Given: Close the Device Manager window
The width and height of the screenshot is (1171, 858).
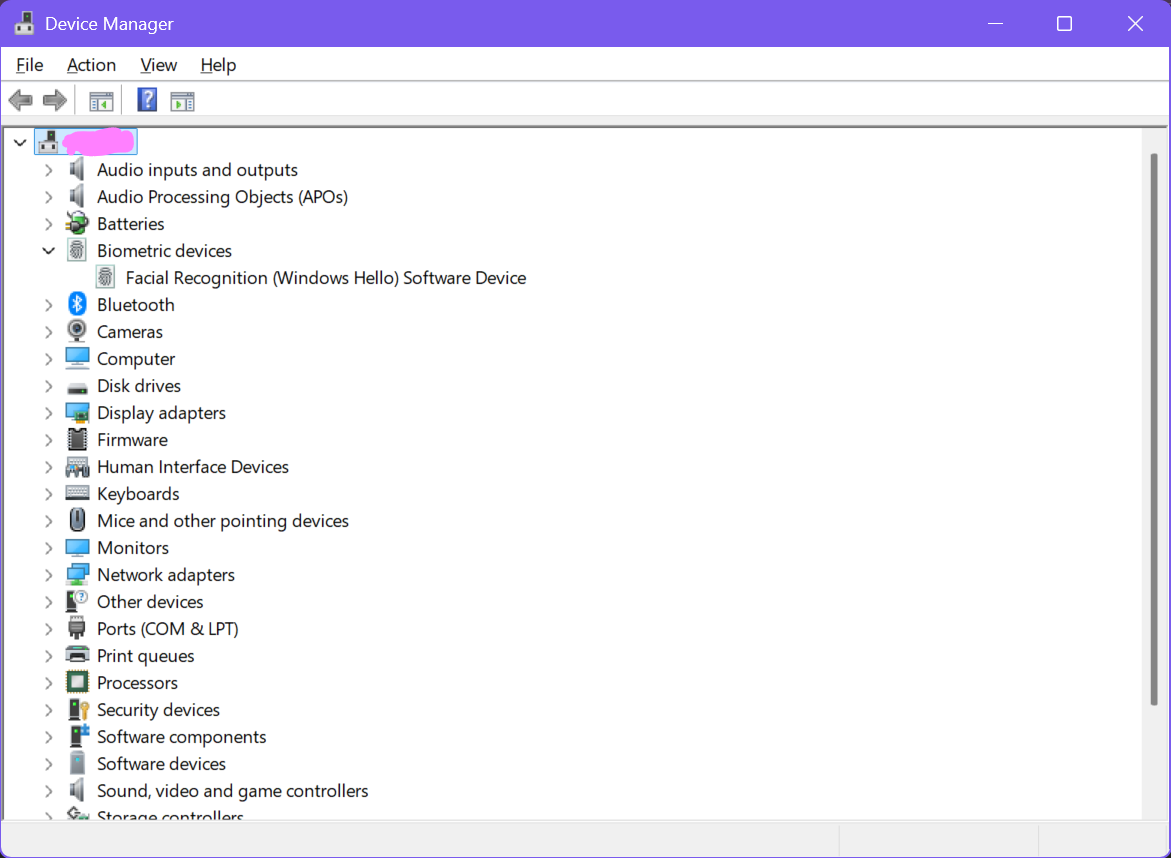Looking at the screenshot, I should pos(1135,23).
